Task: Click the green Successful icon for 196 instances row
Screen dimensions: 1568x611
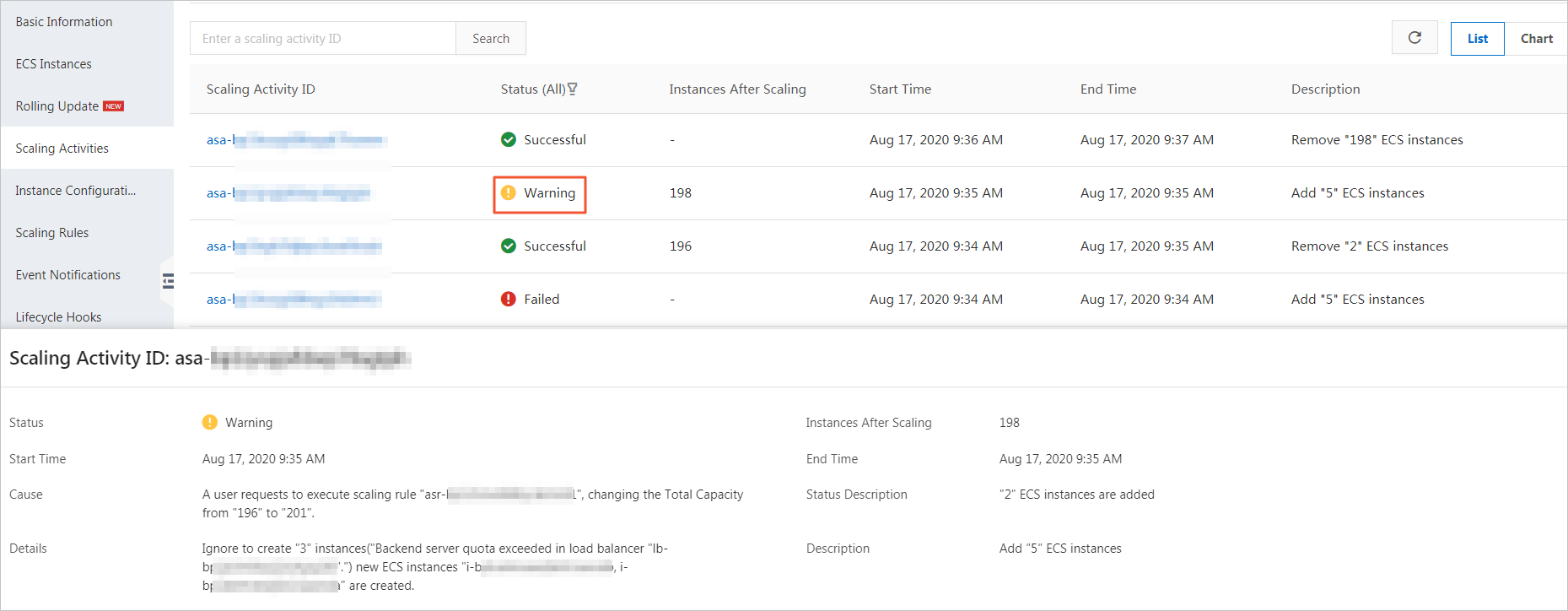Action: tap(509, 246)
